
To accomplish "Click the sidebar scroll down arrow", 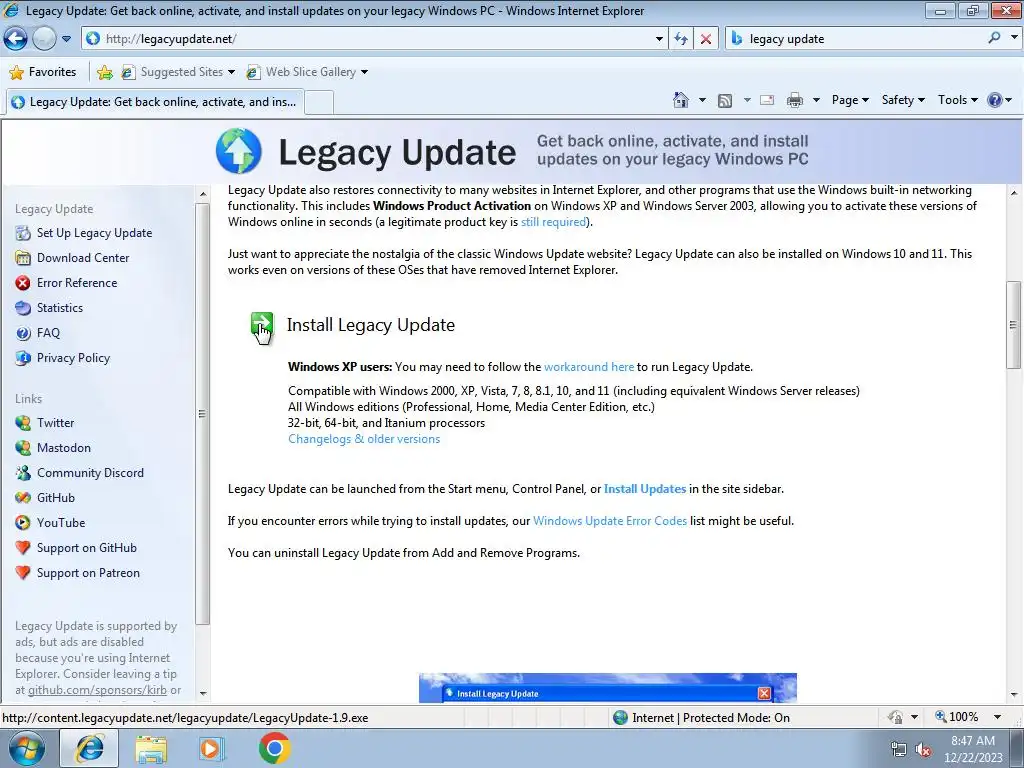I will 202,694.
